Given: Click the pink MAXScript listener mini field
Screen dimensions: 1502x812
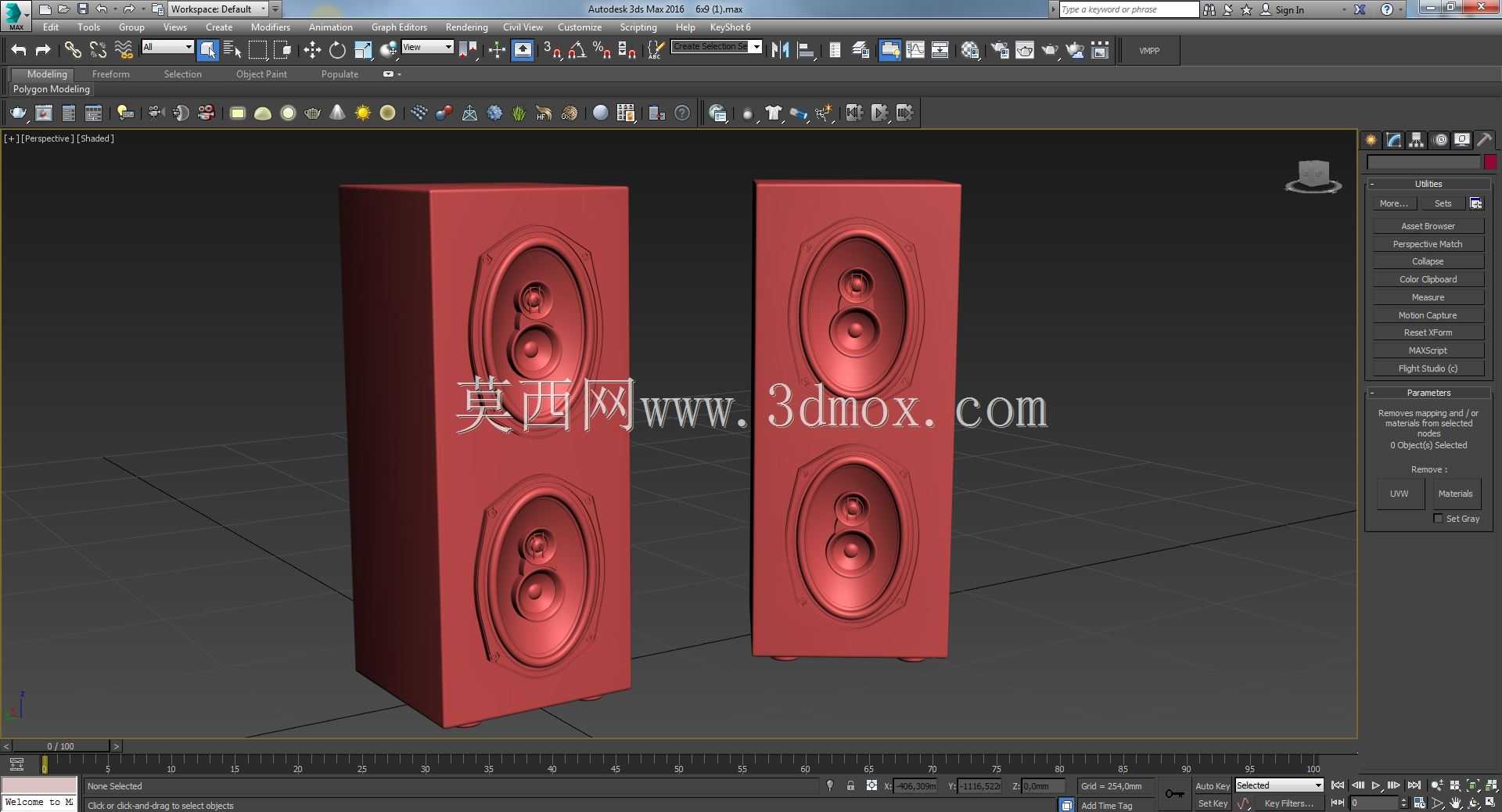Looking at the screenshot, I should pos(39,785).
